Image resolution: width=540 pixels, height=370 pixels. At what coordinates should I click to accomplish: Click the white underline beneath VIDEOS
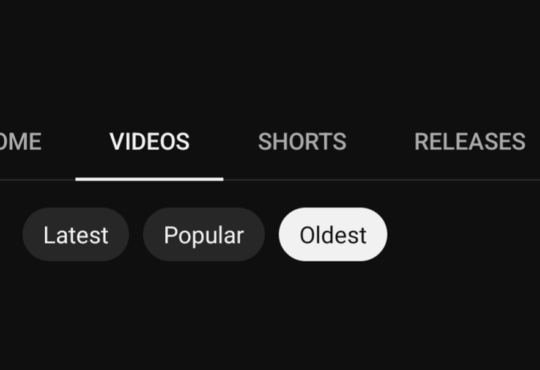coord(149,179)
